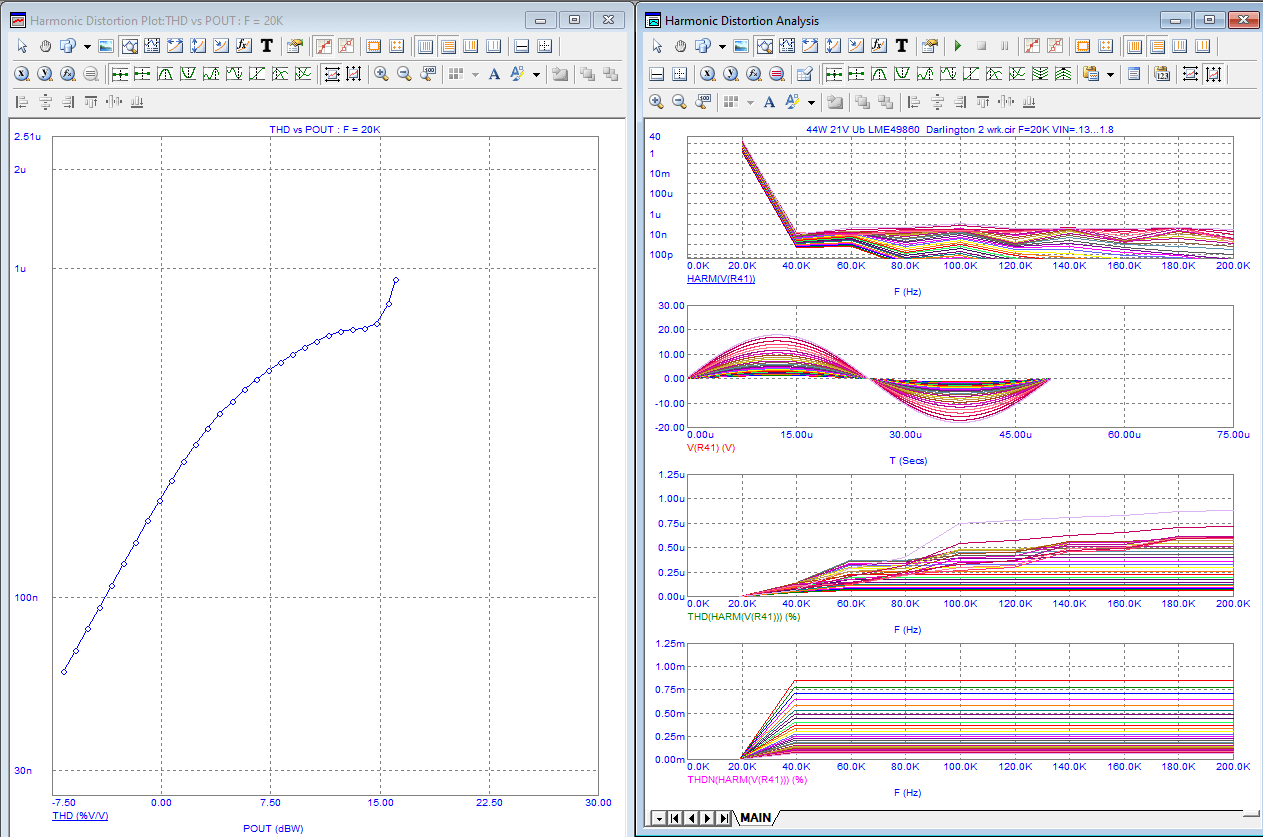Switch to the MAIN tab

pos(755,818)
